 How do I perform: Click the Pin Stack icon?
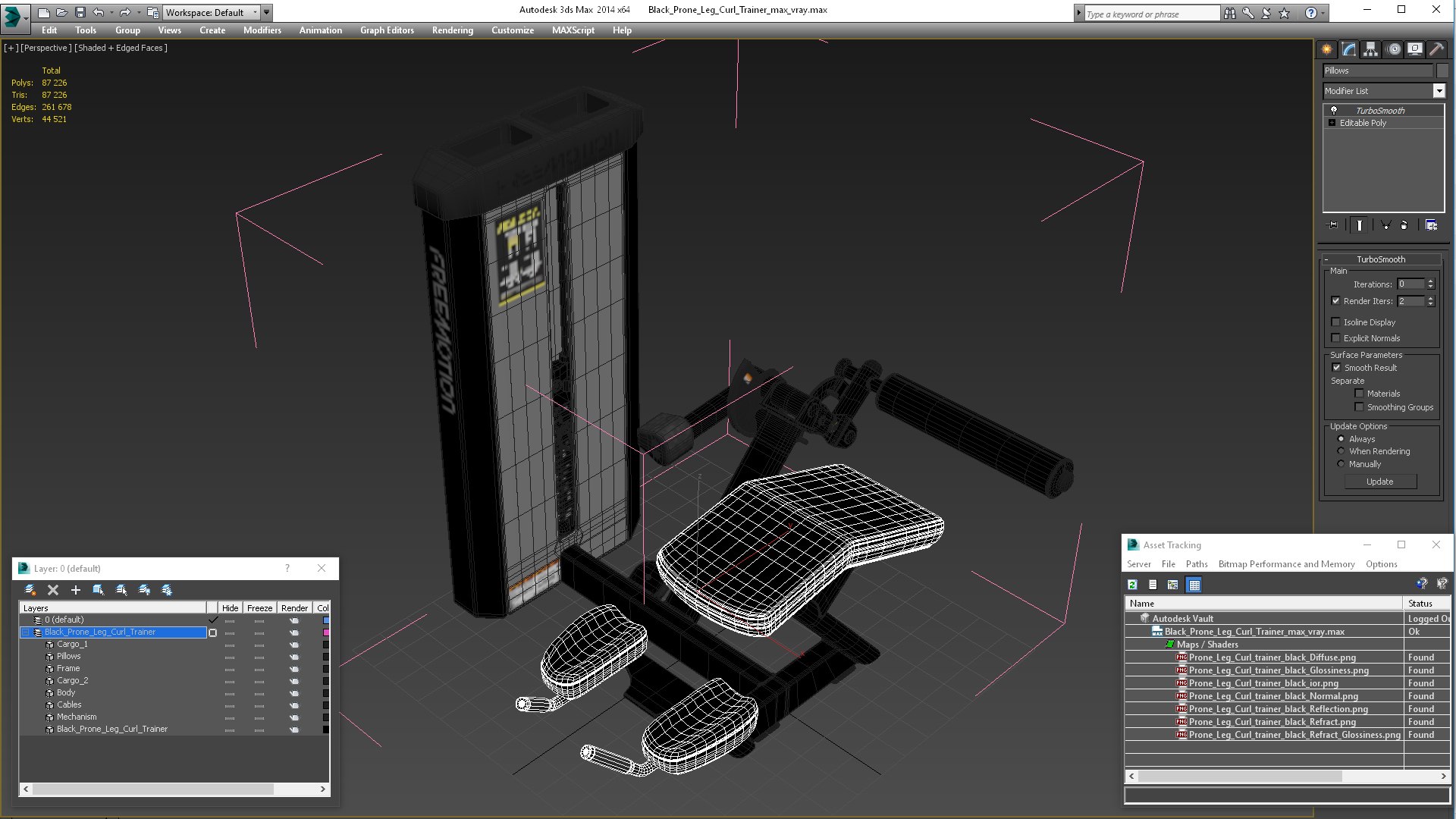tap(1332, 225)
